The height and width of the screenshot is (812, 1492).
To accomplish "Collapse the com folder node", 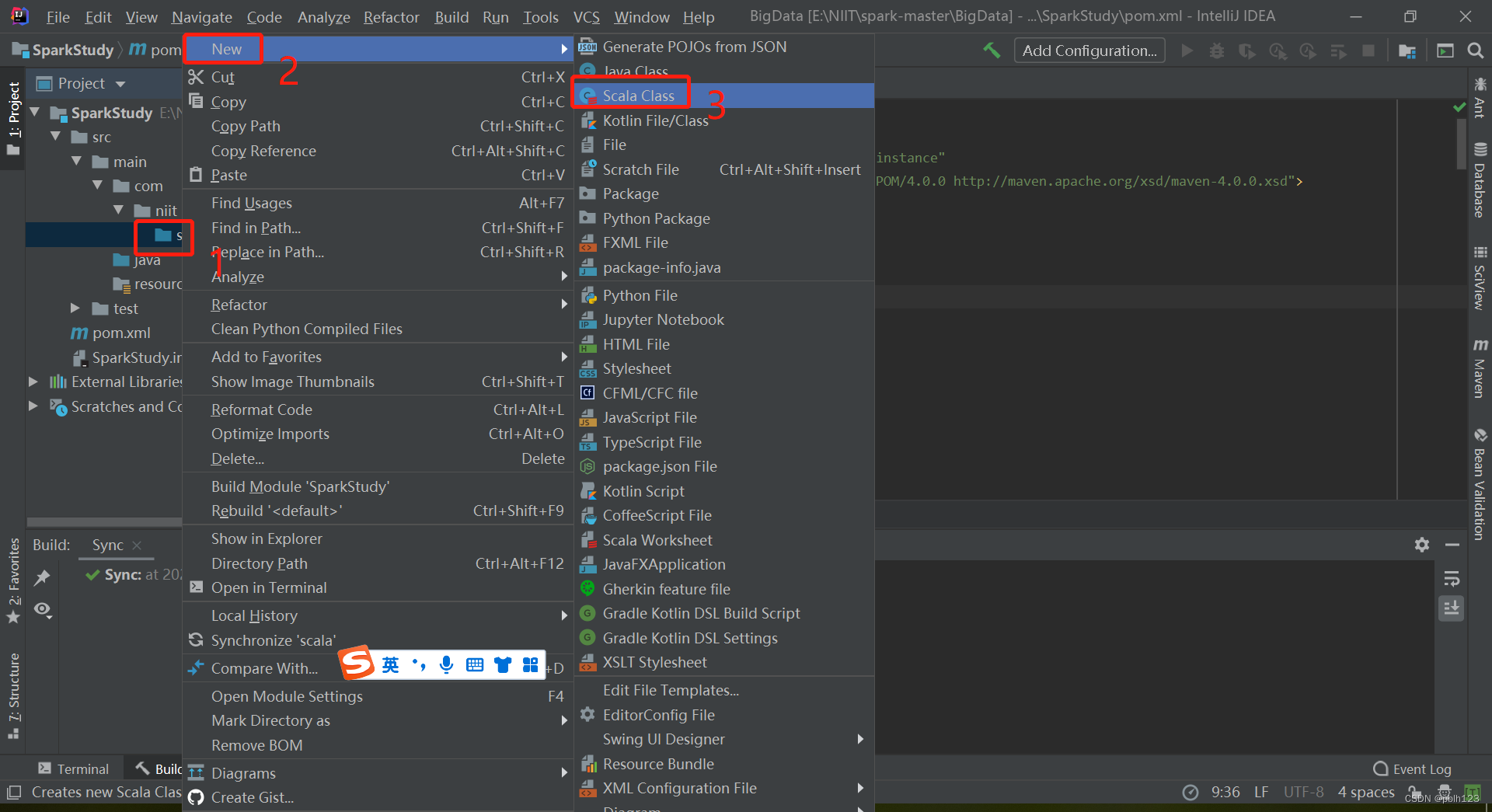I will (97, 186).
